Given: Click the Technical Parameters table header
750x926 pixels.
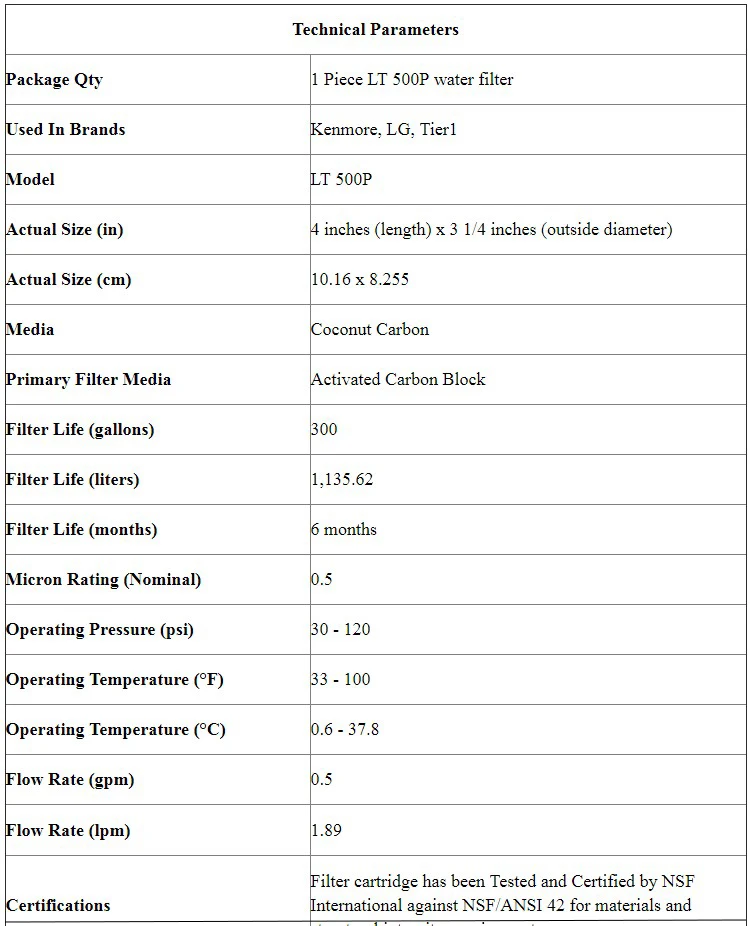Looking at the screenshot, I should [375, 29].
